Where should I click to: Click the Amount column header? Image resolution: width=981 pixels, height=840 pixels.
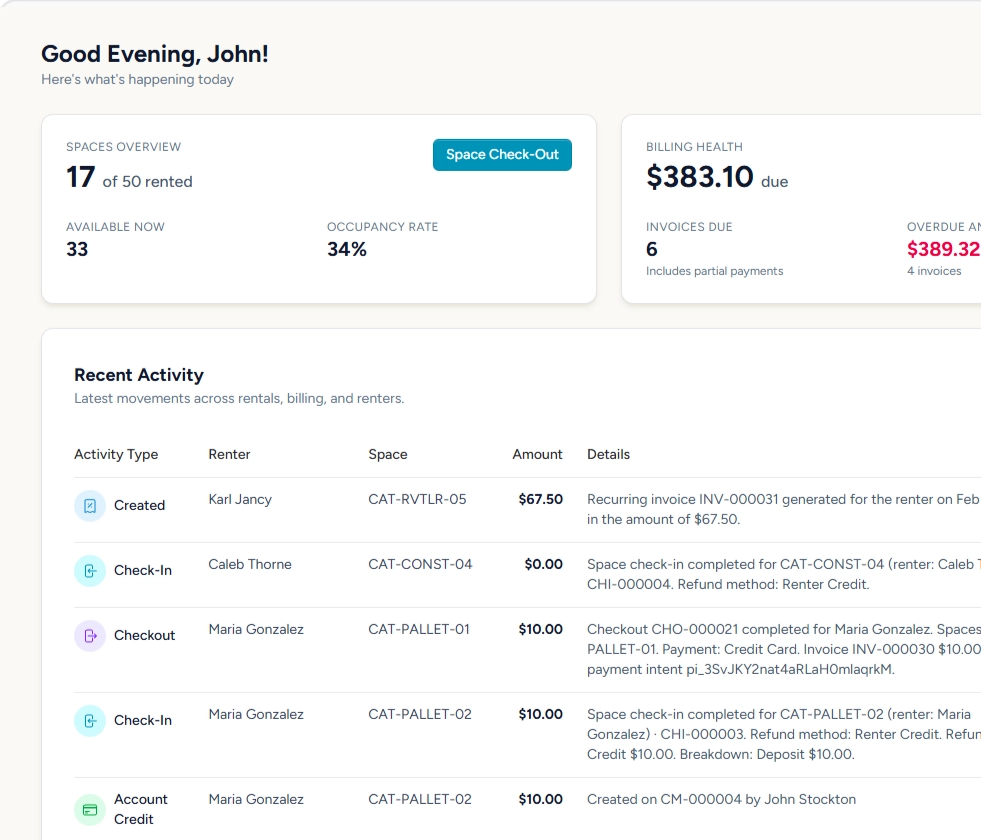point(537,454)
